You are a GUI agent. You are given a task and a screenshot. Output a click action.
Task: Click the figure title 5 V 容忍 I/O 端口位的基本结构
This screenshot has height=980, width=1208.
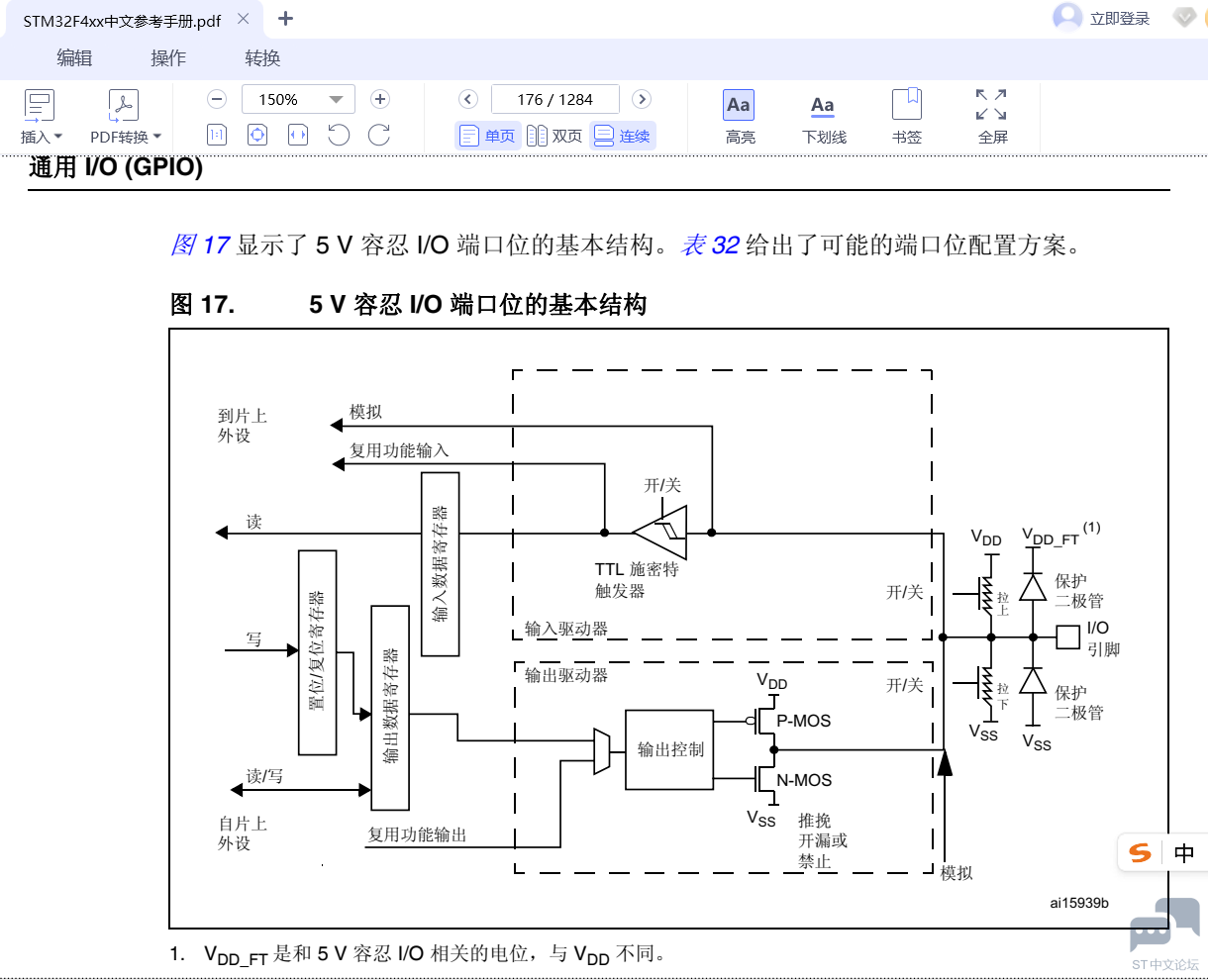[x=477, y=304]
